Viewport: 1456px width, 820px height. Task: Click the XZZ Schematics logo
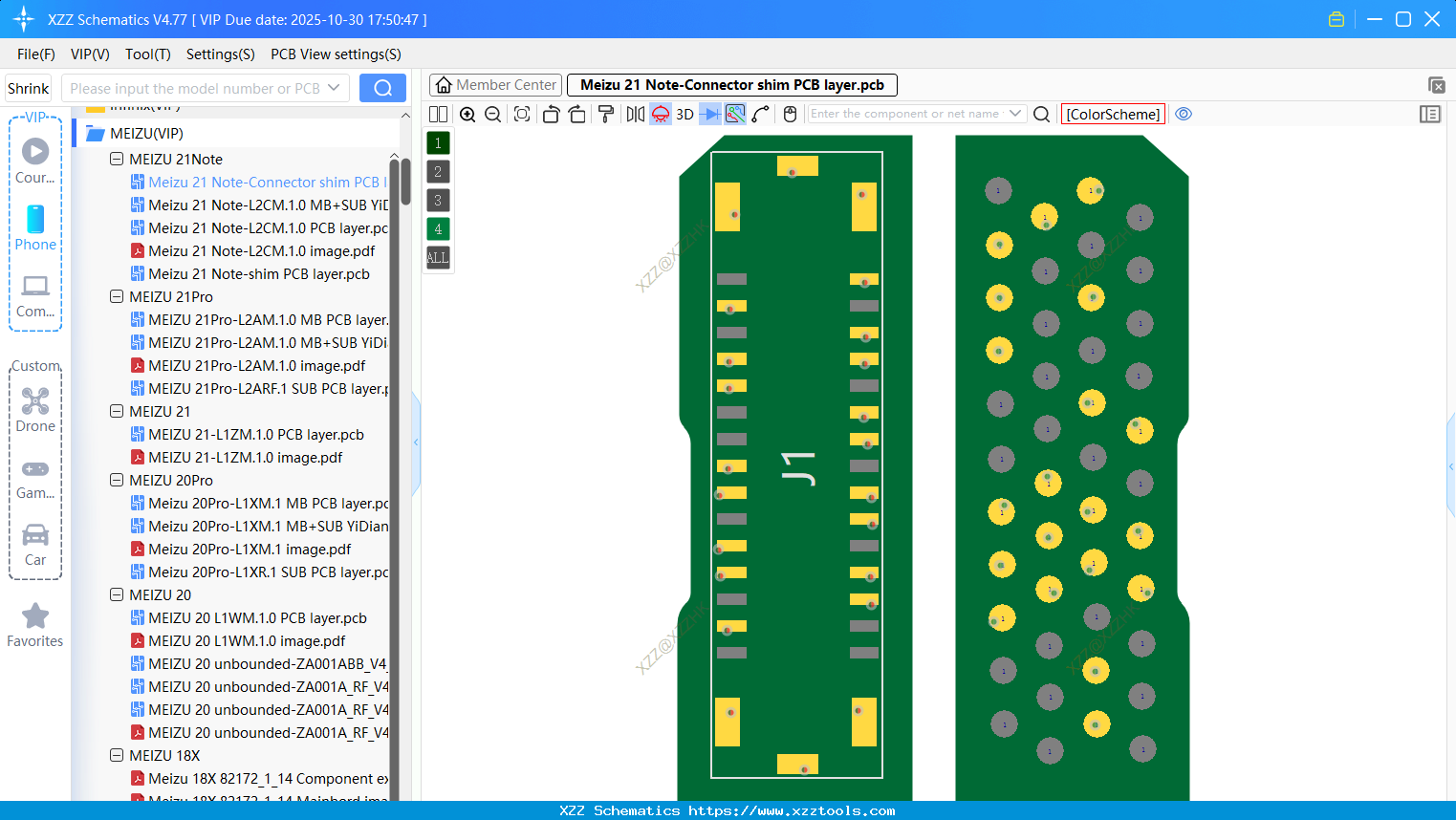pos(24,19)
